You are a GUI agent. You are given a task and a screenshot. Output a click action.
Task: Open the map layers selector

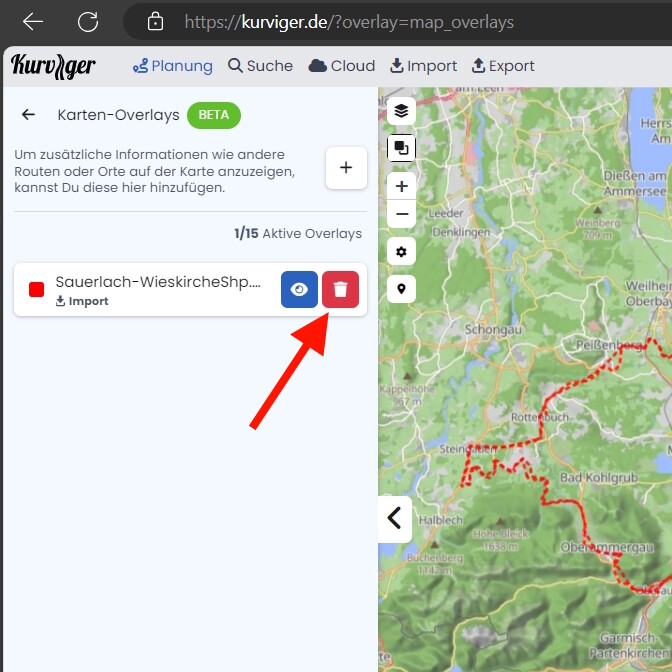point(401,110)
